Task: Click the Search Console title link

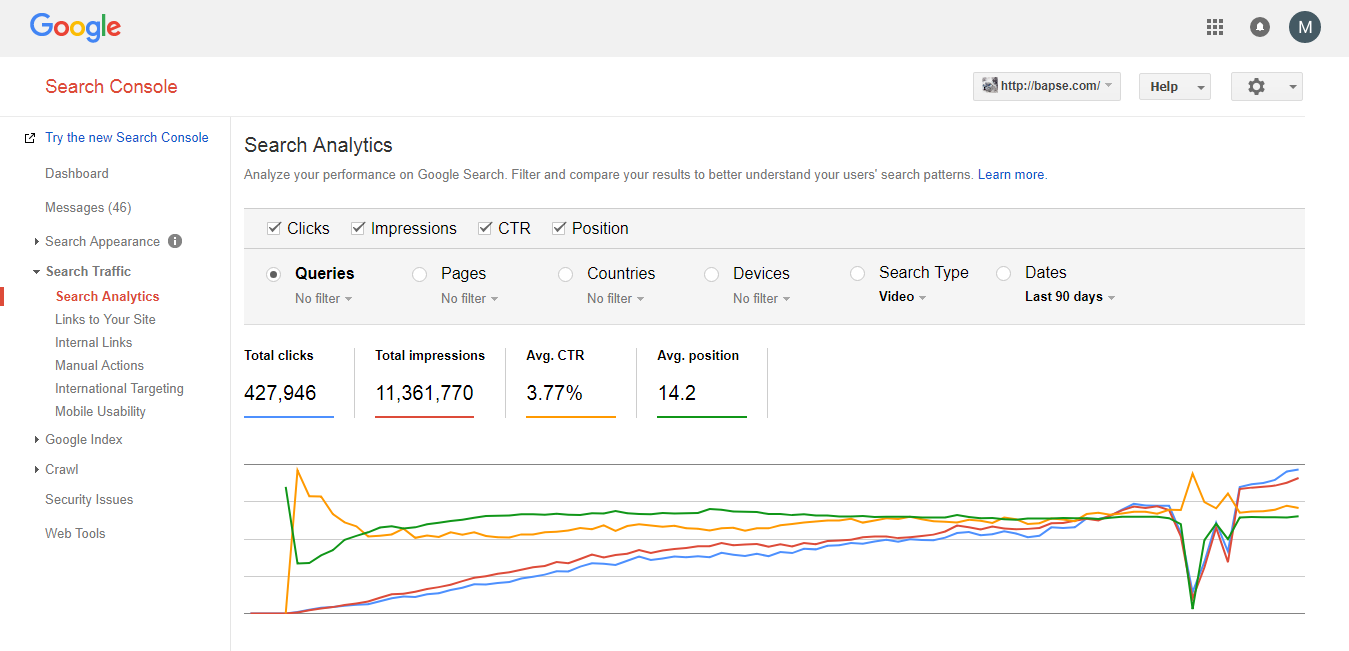Action: coord(111,86)
